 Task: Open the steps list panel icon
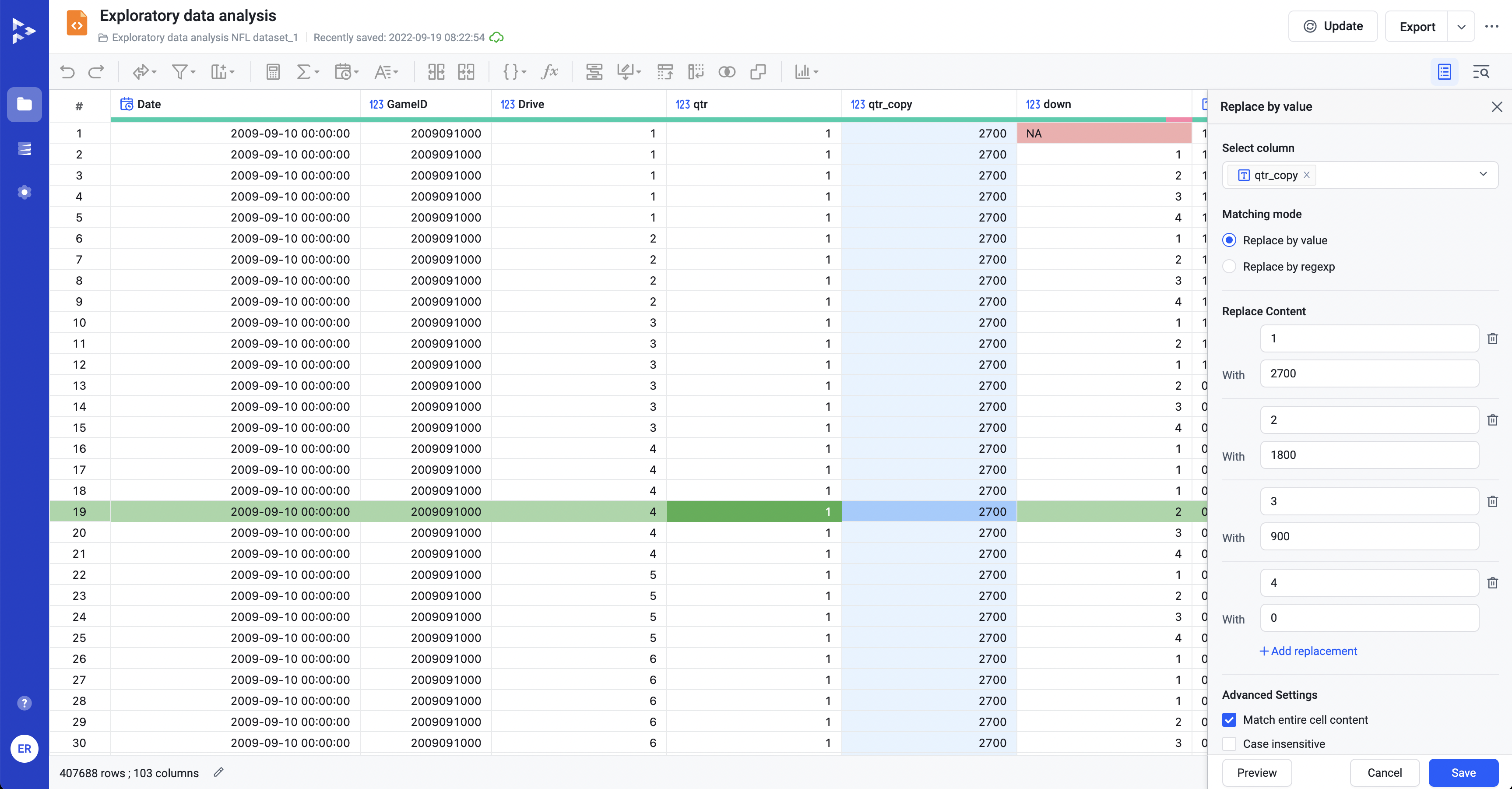pos(1445,72)
